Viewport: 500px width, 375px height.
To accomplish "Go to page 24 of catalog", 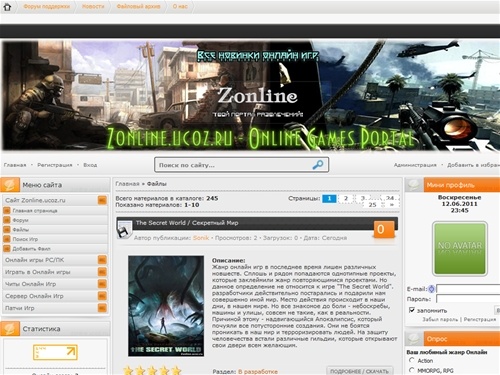I will 390,198.
